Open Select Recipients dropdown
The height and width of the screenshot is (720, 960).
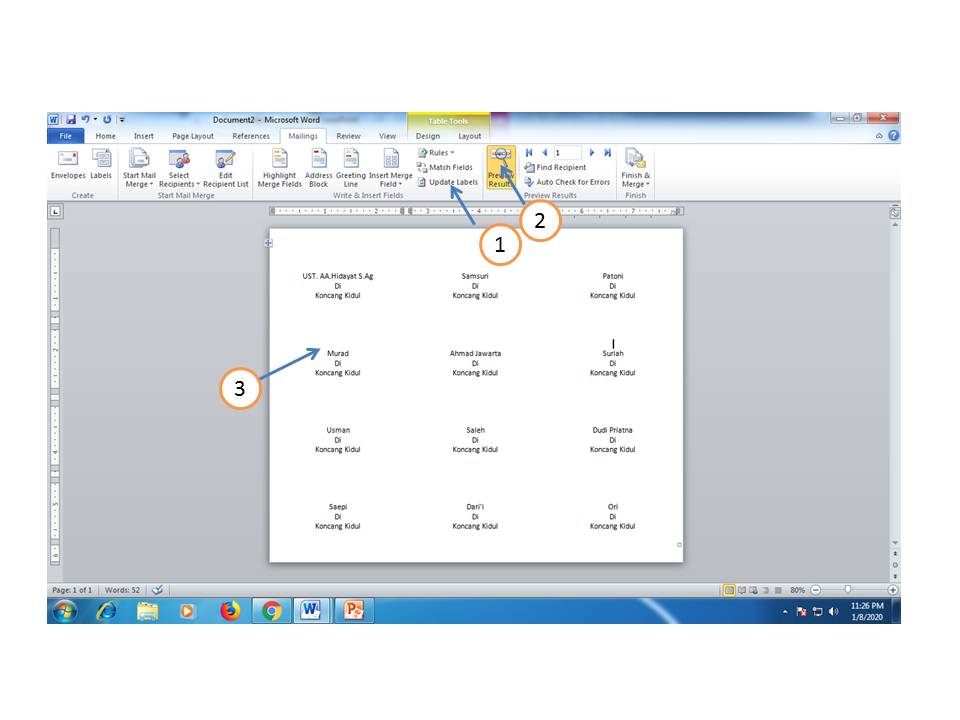coord(179,168)
